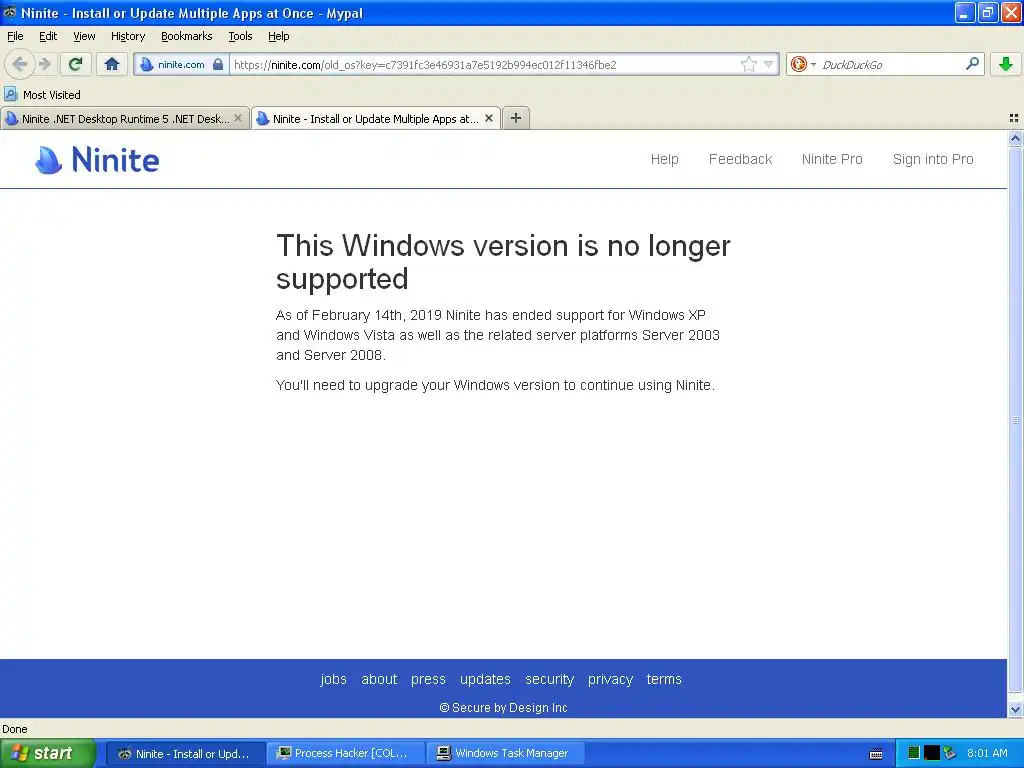The height and width of the screenshot is (768, 1024).
Task: Reload the current page
Action: pos(75,64)
